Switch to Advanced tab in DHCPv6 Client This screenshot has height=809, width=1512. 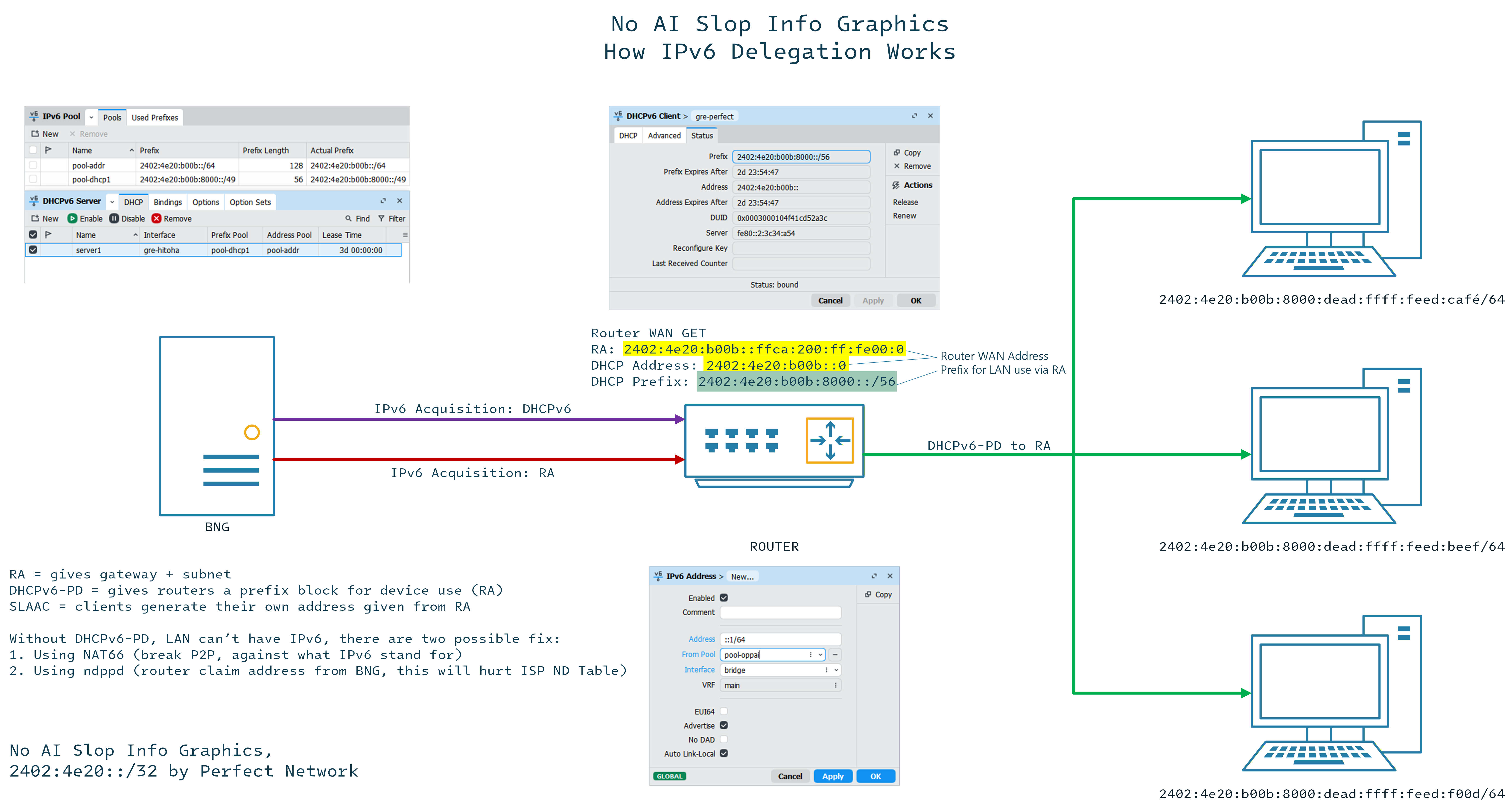coord(664,136)
